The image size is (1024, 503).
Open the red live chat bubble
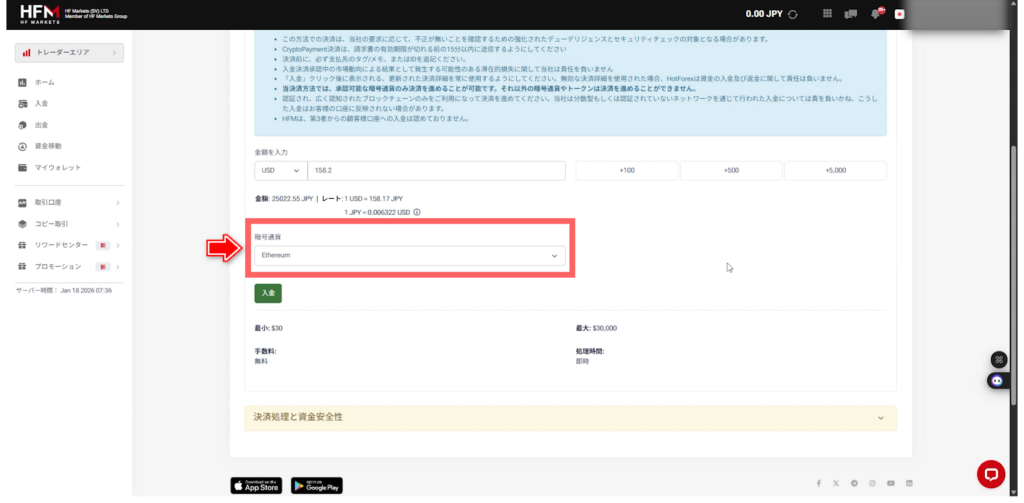pos(989,473)
